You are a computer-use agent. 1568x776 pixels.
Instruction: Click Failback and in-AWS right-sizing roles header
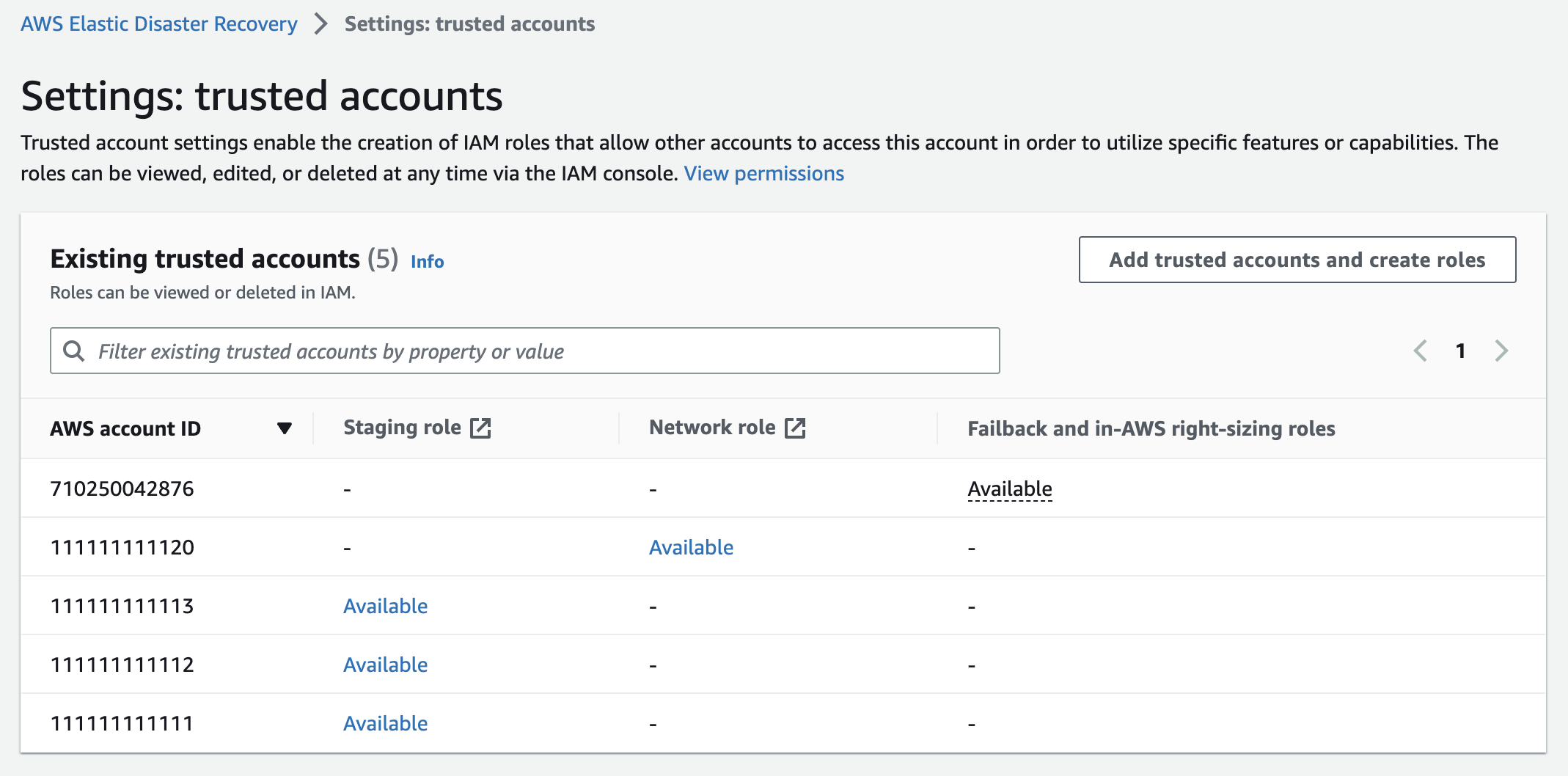click(x=1151, y=428)
